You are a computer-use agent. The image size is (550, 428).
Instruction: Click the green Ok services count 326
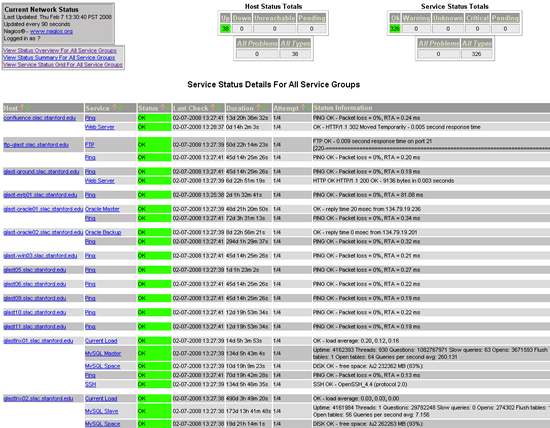tap(395, 29)
